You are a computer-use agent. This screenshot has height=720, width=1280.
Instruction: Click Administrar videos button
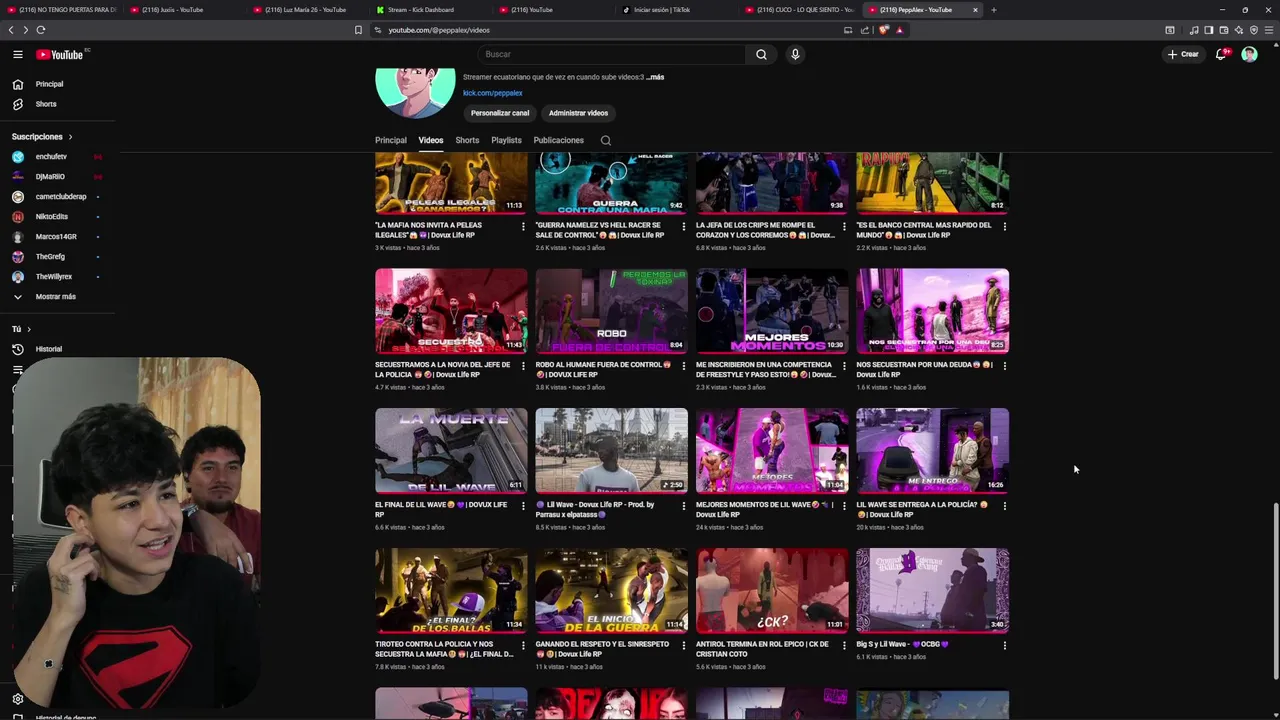[x=578, y=113]
